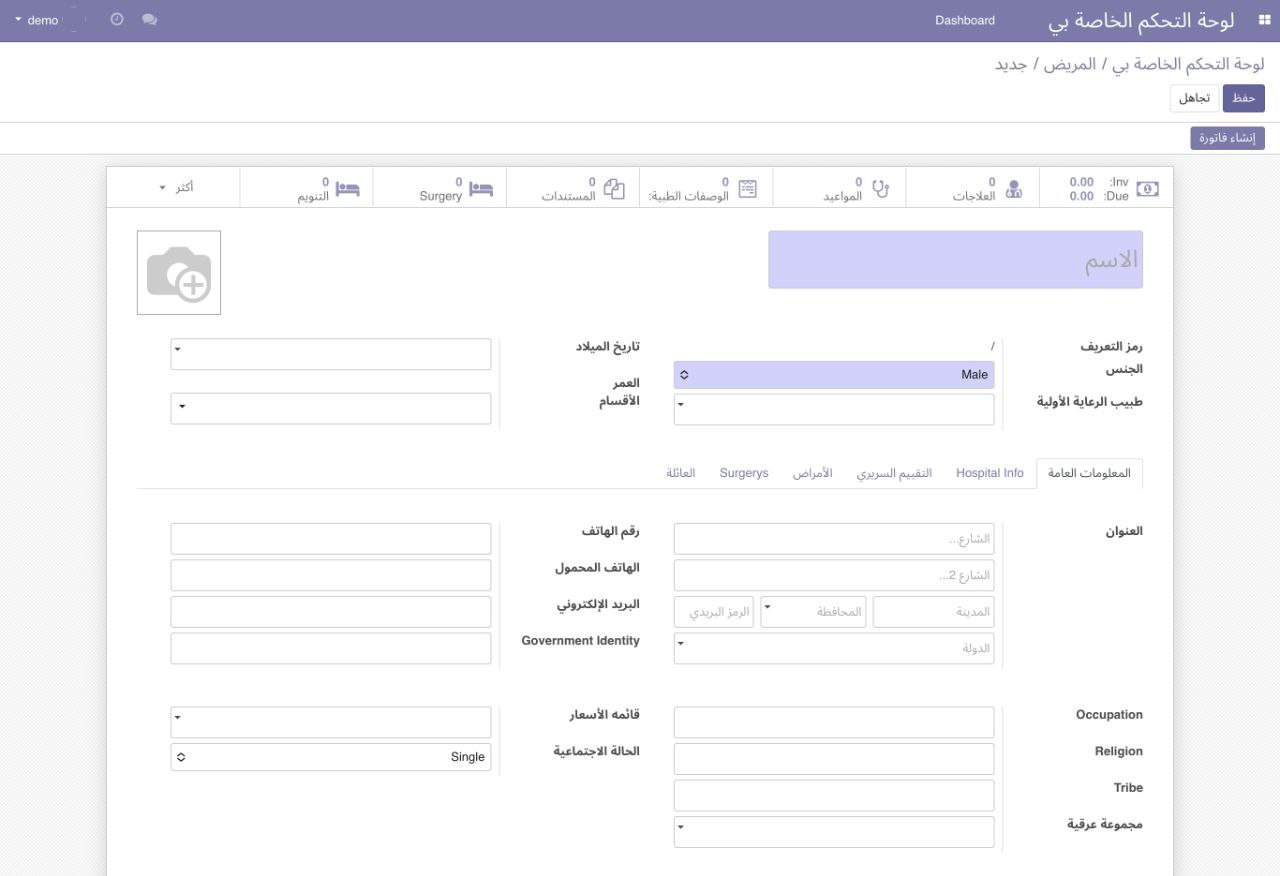Open the conversations chat bubble icon
The width and height of the screenshot is (1280, 876).
(x=150, y=20)
